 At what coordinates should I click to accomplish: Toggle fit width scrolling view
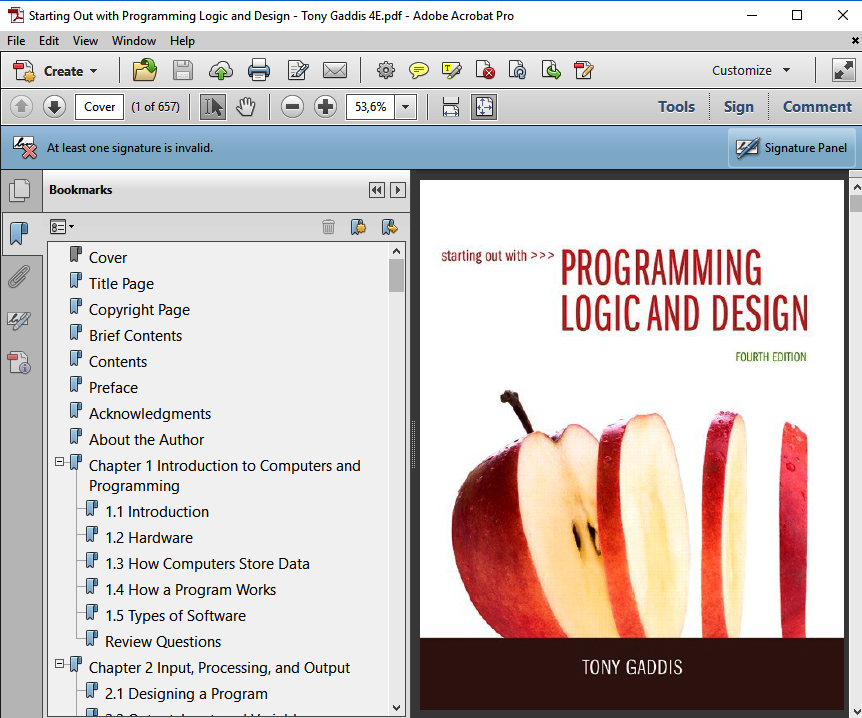[451, 107]
